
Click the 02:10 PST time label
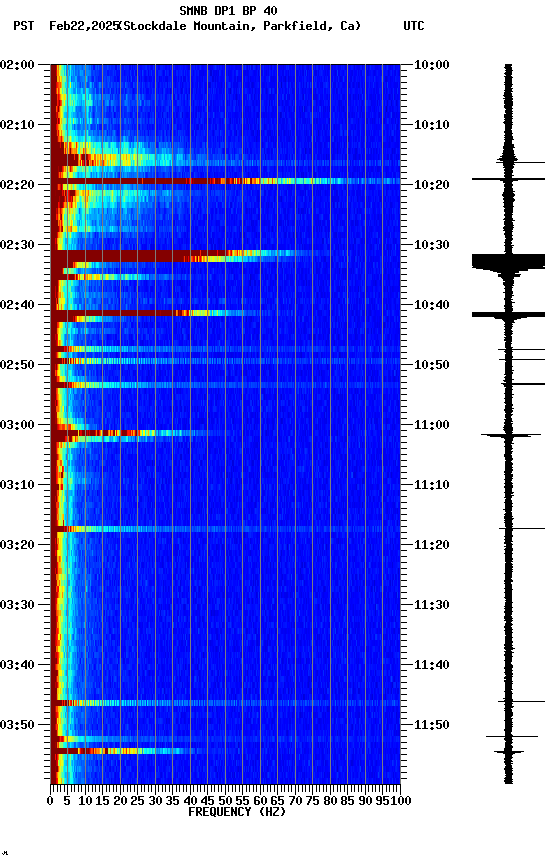tap(17, 125)
